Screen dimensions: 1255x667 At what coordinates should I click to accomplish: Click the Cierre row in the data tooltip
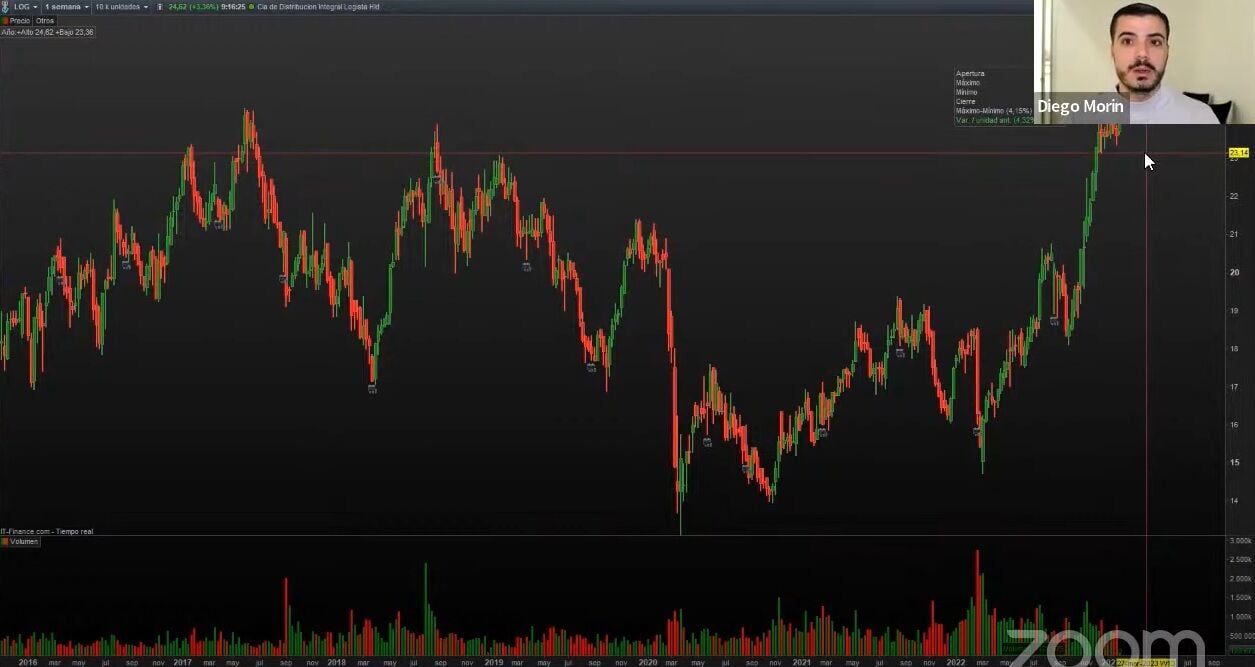966,101
